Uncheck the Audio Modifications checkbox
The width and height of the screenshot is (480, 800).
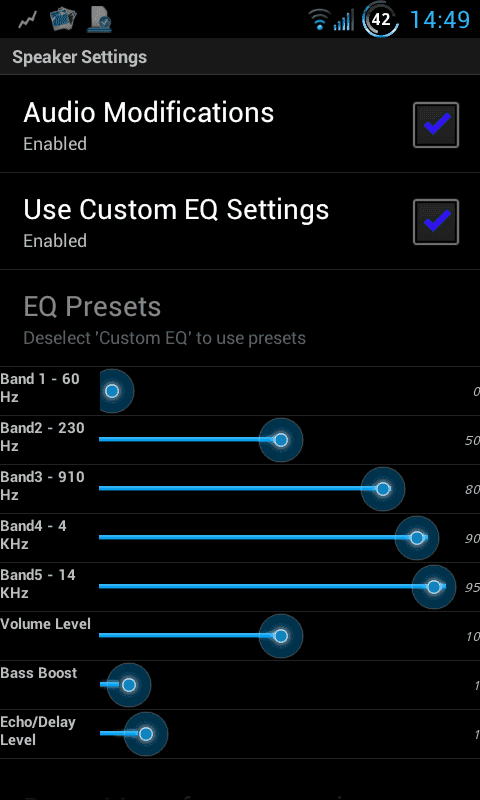436,125
